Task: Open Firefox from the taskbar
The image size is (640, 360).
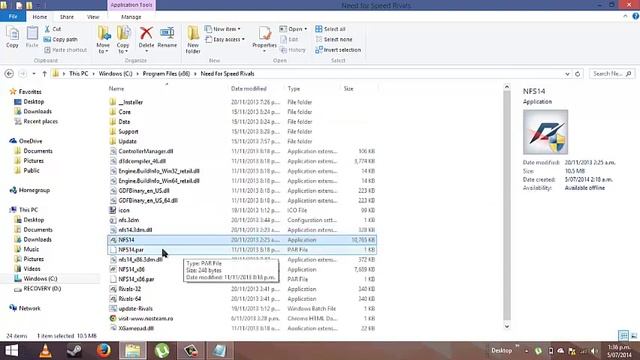Action: pyautogui.click(x=104, y=351)
